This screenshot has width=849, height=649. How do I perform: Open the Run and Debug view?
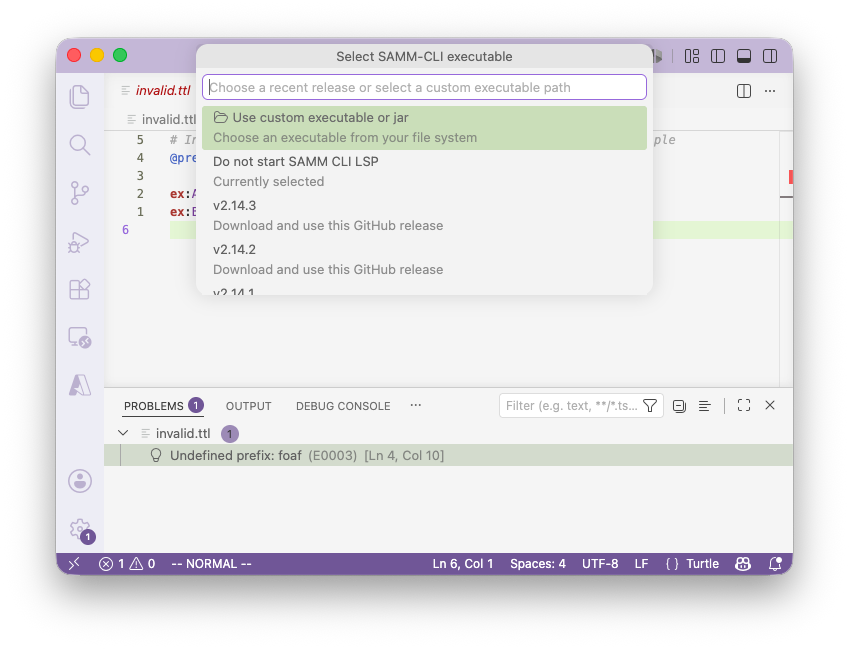click(x=80, y=241)
